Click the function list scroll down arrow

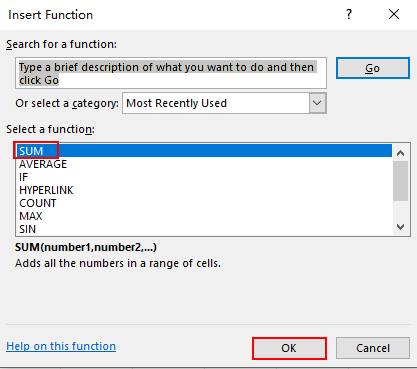(401, 227)
